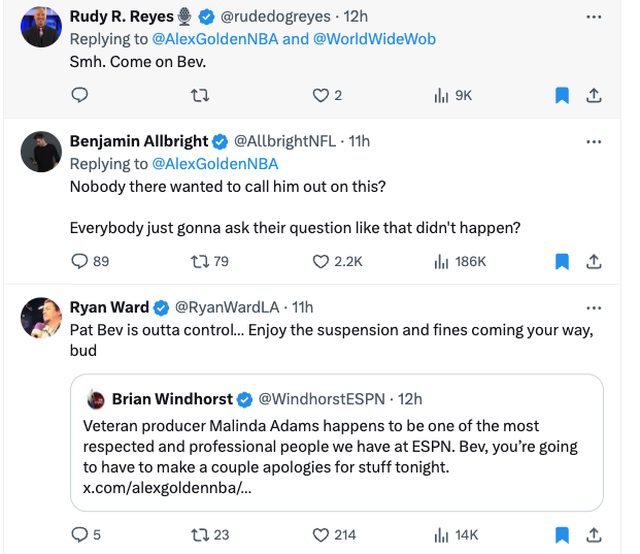Toggle bookmark on Rudy R. Reyes' tweet

[x=562, y=95]
